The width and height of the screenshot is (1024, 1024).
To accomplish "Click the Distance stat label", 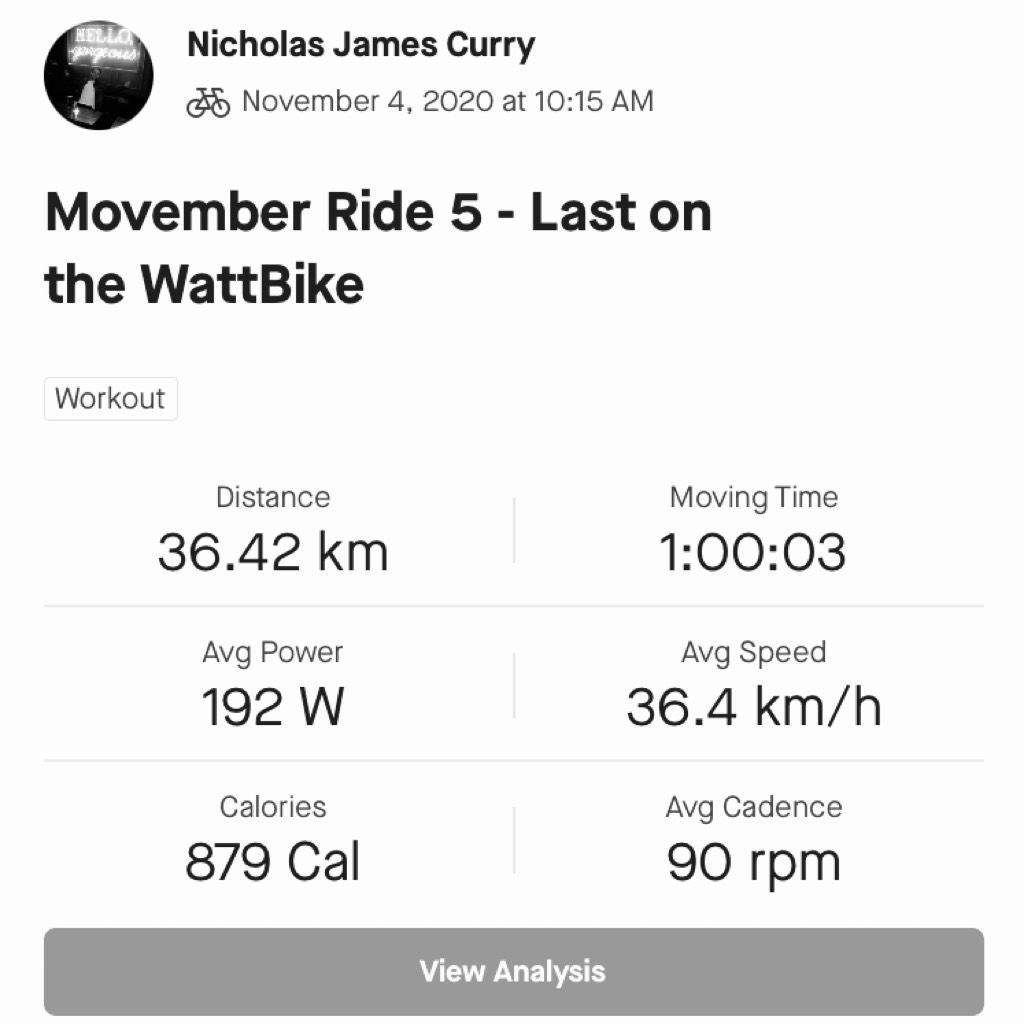I will tap(273, 498).
